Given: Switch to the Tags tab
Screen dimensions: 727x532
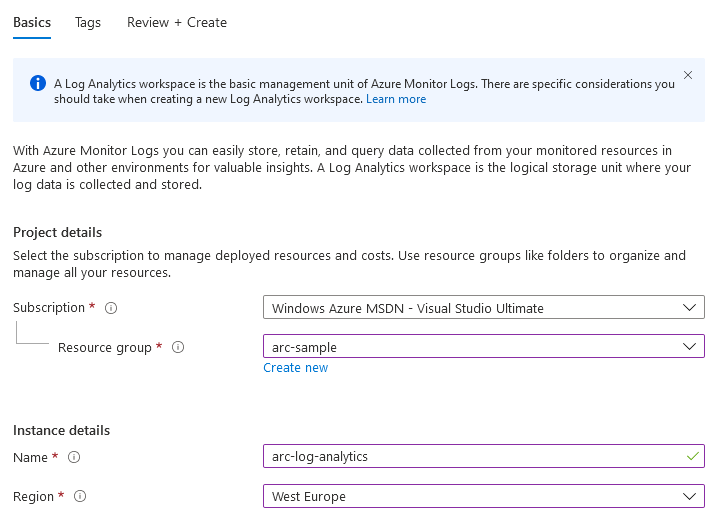Looking at the screenshot, I should tap(88, 22).
